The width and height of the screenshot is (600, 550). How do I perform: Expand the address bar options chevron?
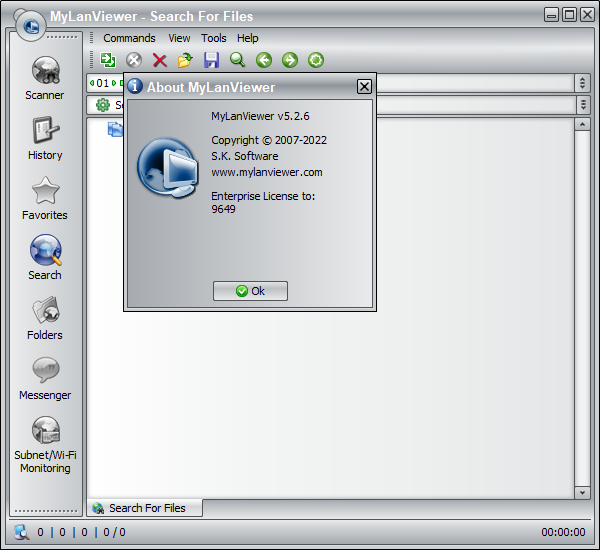582,83
